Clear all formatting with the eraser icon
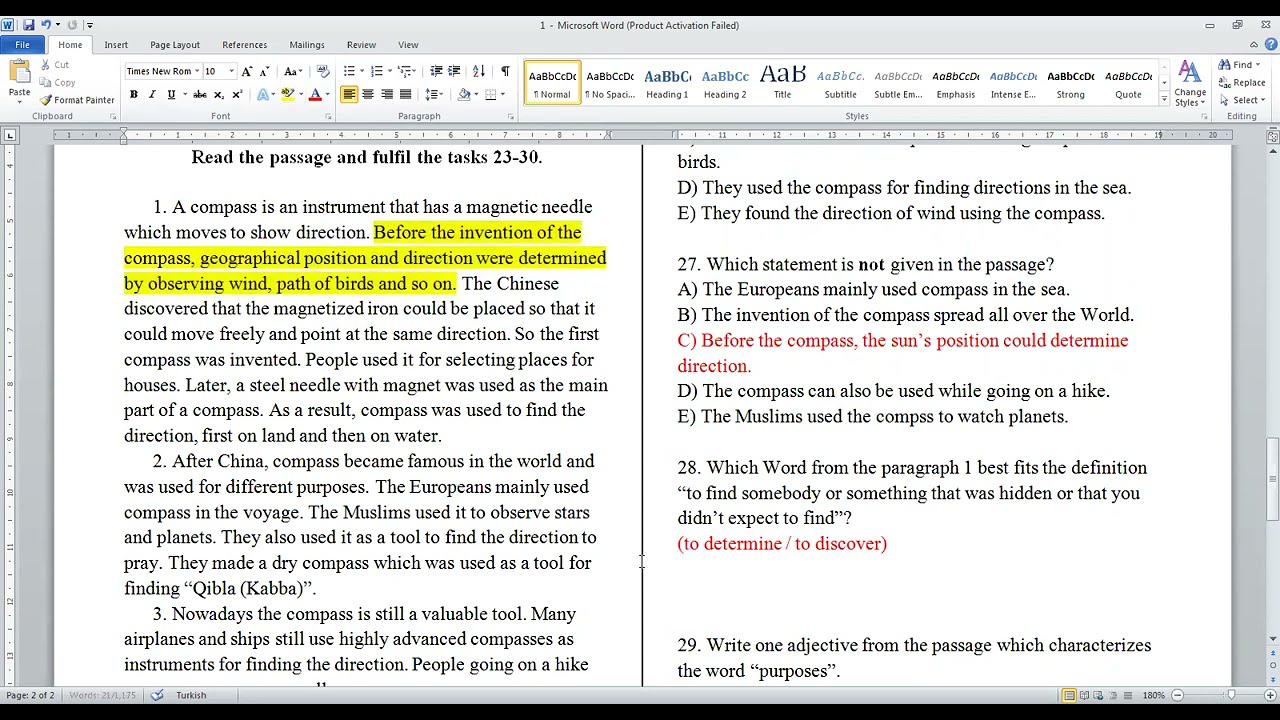Viewport: 1280px width, 720px height. coord(323,72)
